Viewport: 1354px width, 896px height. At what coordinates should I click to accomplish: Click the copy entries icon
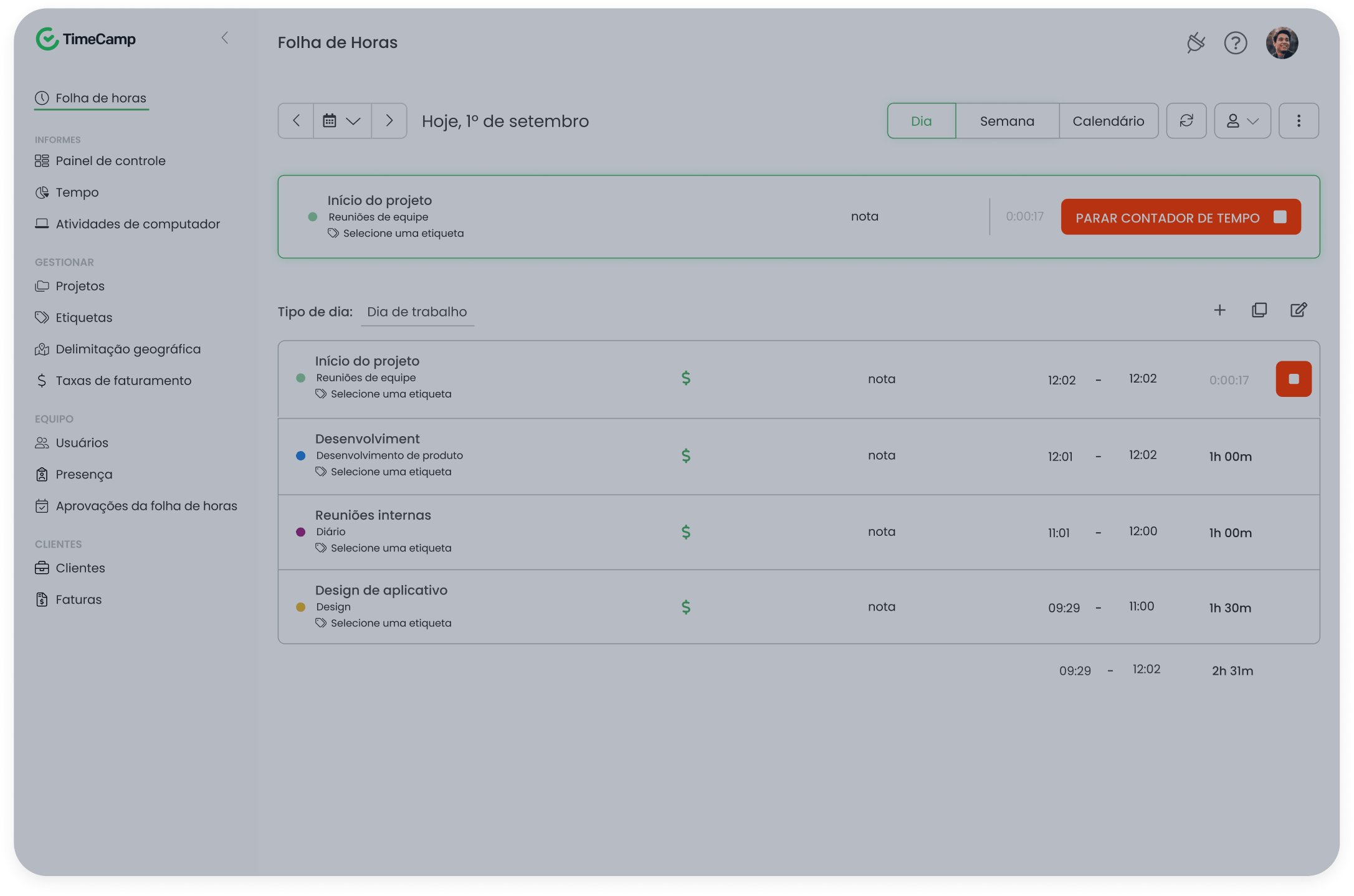(1259, 310)
